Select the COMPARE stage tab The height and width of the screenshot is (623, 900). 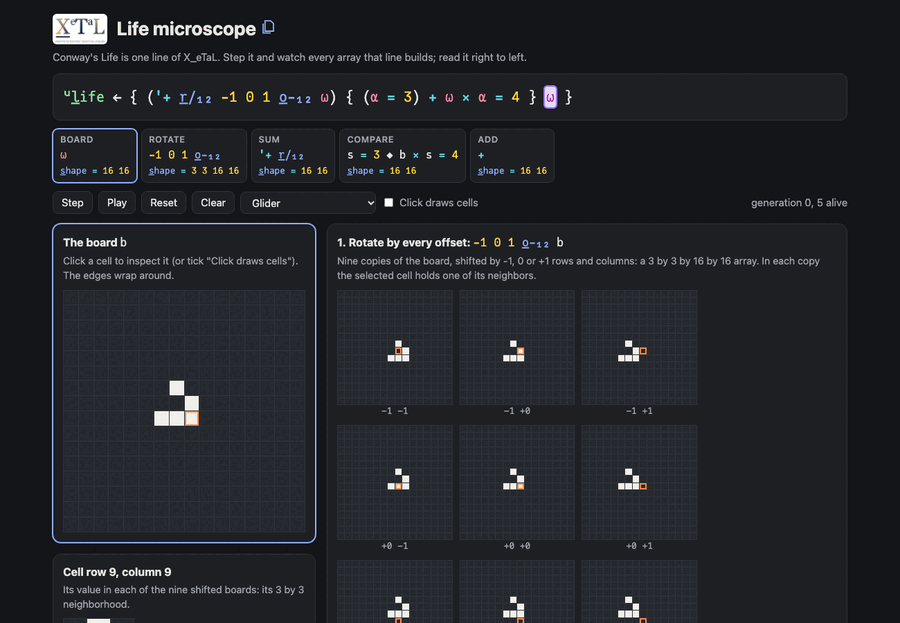click(x=402, y=156)
